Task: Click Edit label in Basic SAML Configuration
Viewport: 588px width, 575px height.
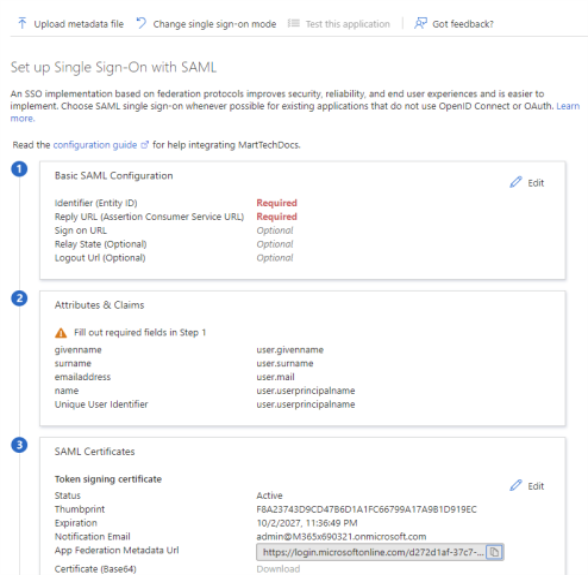Action: tap(536, 183)
